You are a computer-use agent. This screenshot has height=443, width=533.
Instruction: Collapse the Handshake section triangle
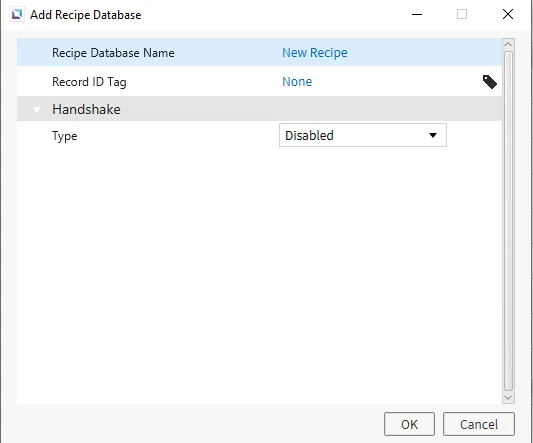pos(37,109)
